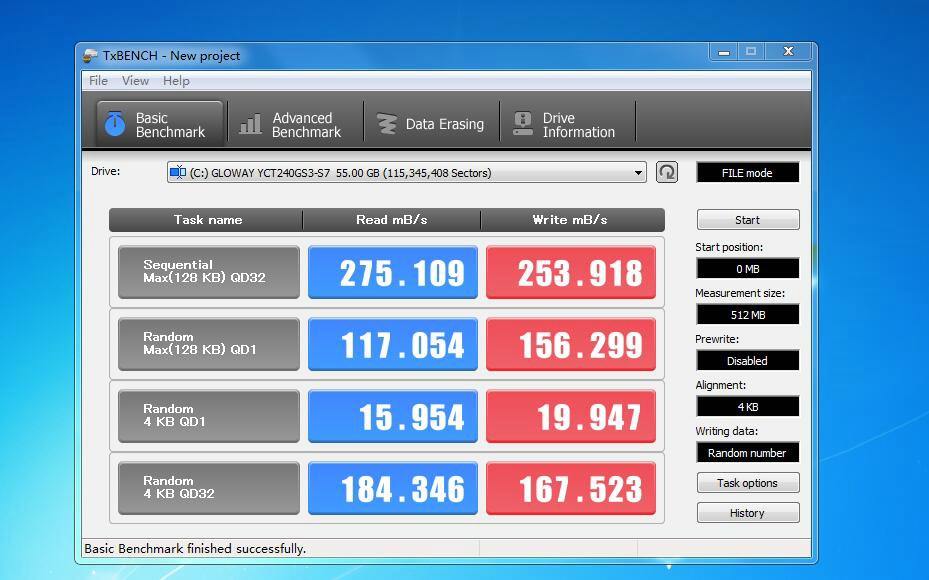Click the Read mB/s column header
929x580 pixels.
point(392,220)
